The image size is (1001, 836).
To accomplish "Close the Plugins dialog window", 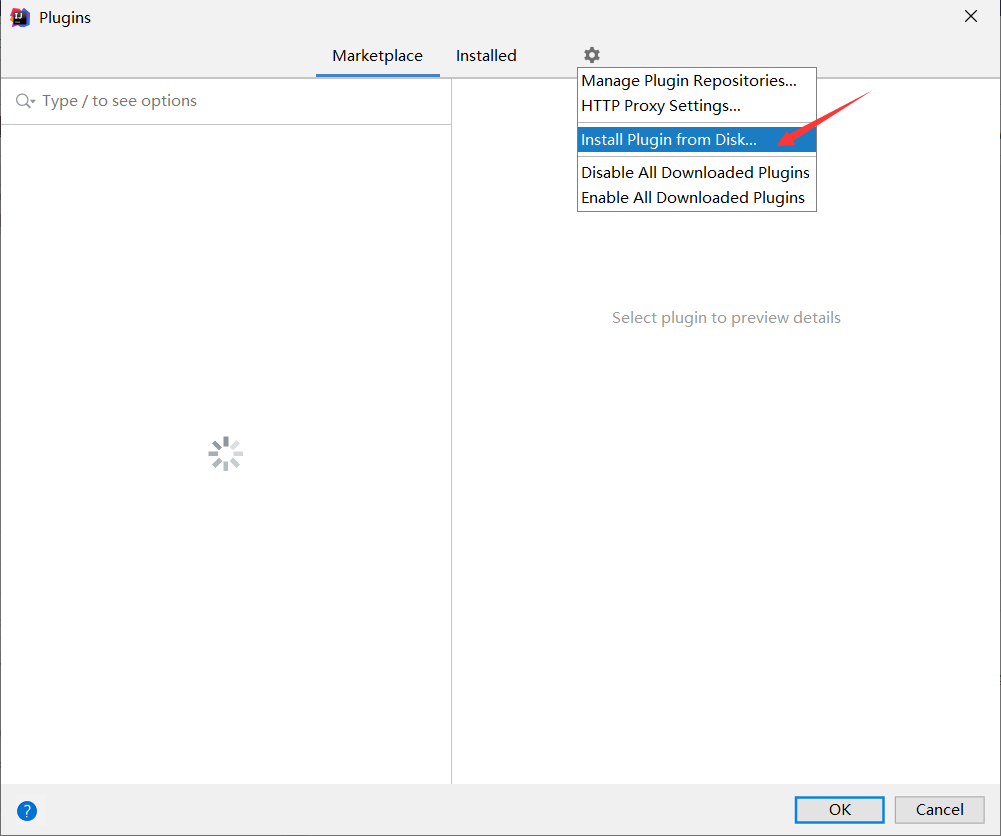I will pos(970,17).
